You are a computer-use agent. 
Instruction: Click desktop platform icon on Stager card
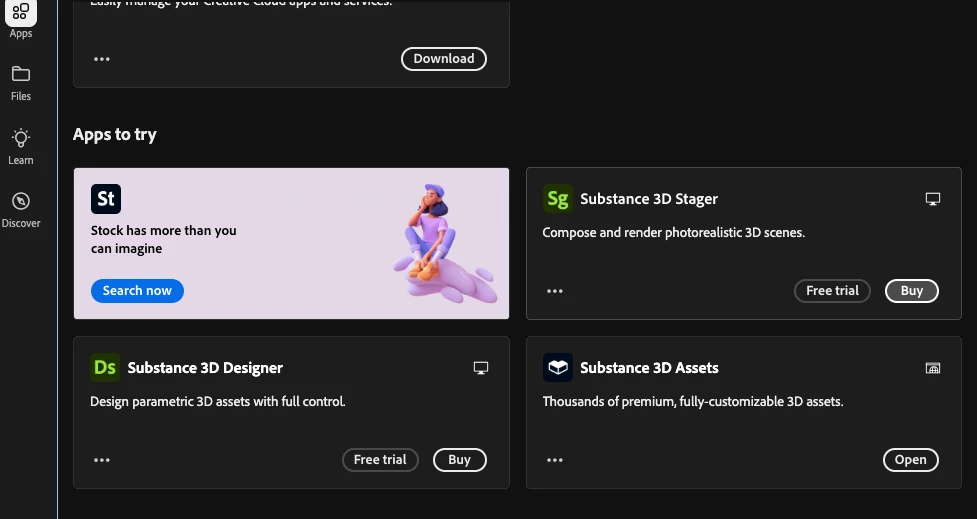(933, 199)
